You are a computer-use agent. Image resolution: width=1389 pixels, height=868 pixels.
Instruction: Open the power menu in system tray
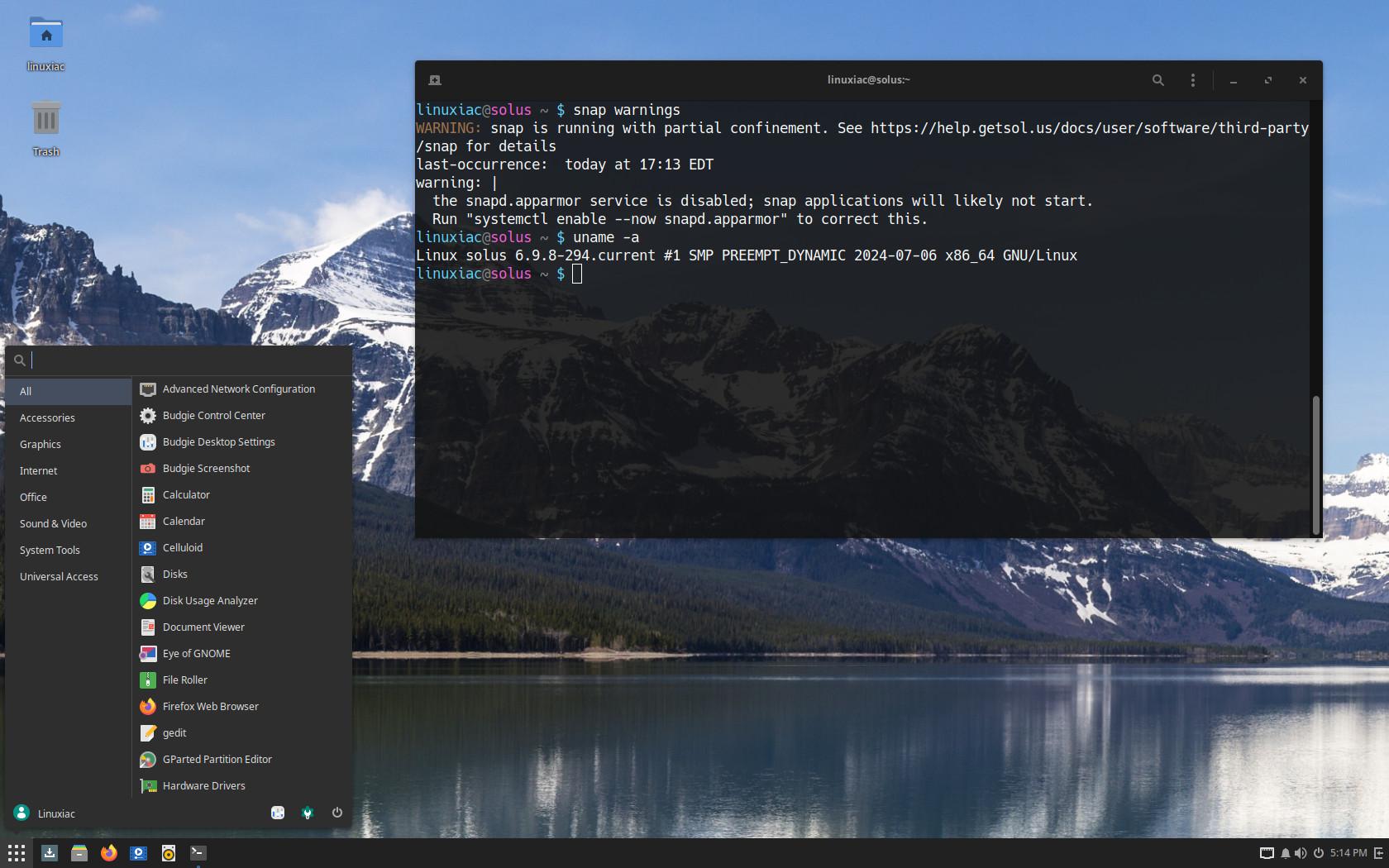click(1319, 853)
